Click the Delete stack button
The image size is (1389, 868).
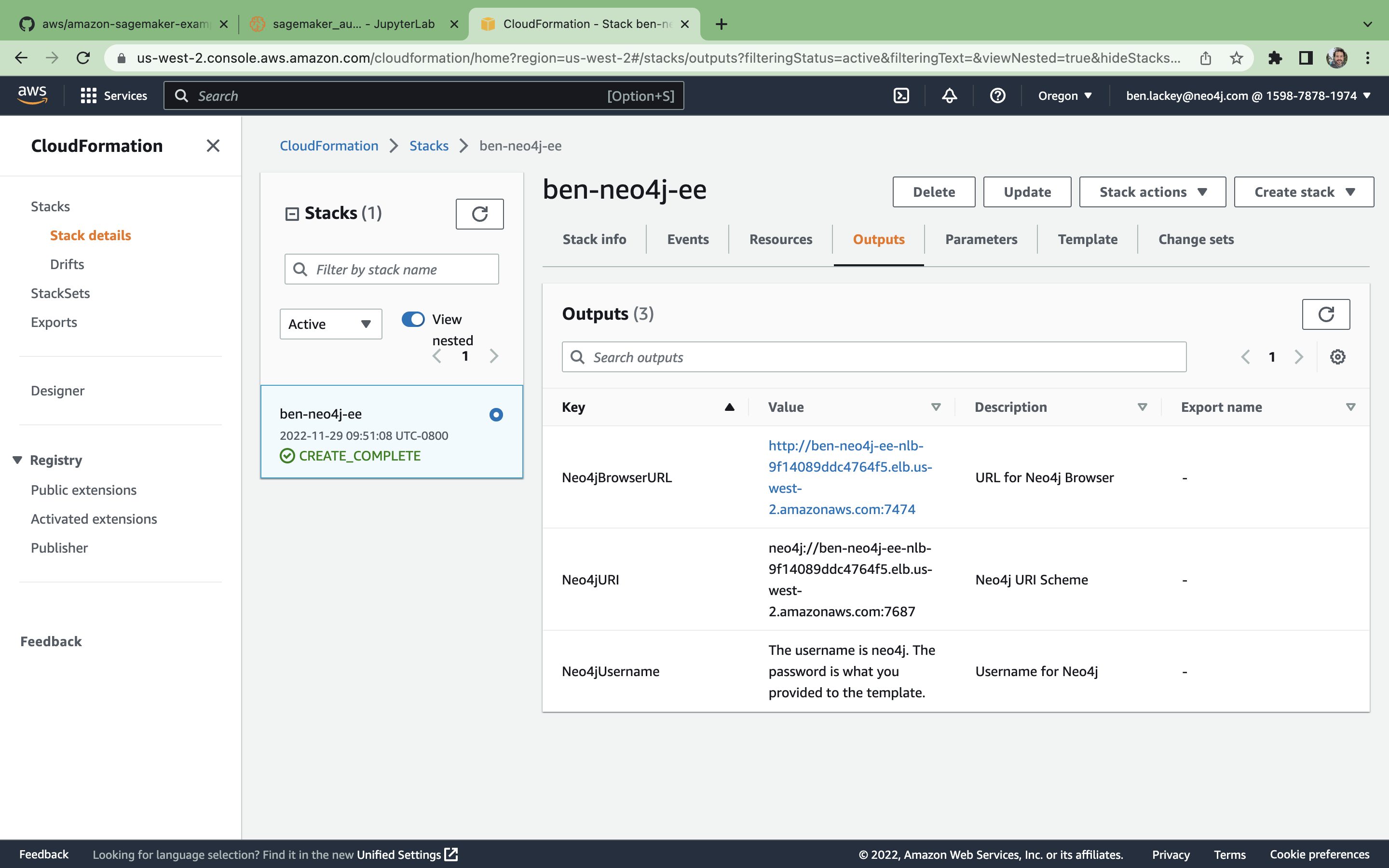click(x=933, y=192)
